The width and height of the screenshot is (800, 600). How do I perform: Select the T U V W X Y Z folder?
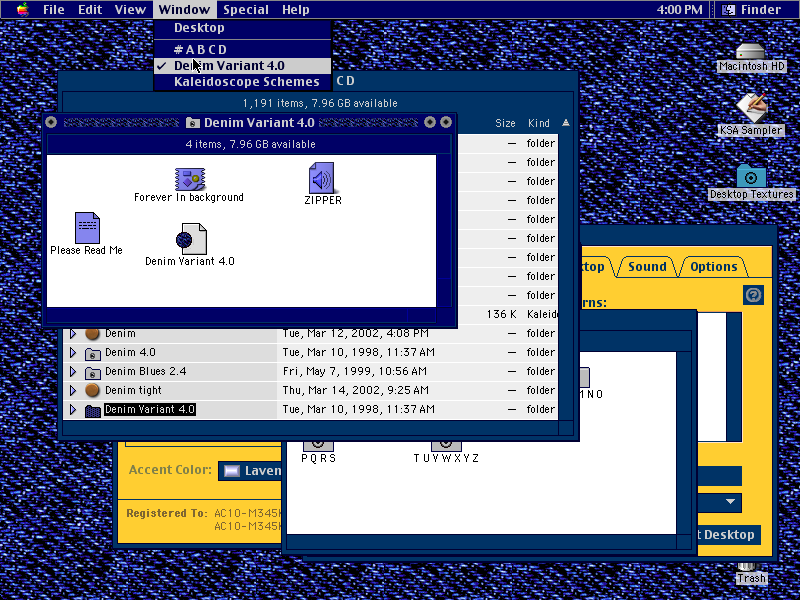click(446, 445)
